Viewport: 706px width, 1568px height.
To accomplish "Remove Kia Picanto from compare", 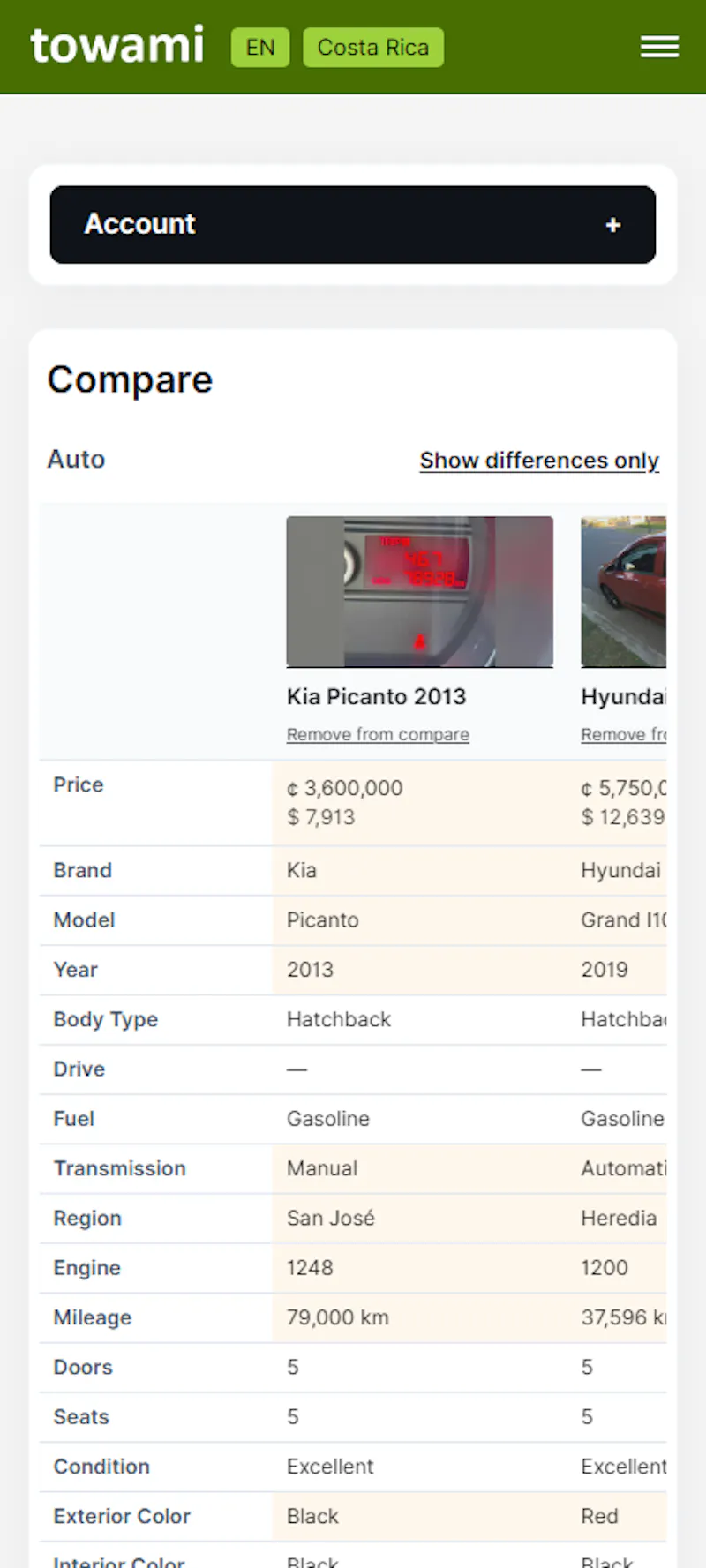I will pos(378,734).
